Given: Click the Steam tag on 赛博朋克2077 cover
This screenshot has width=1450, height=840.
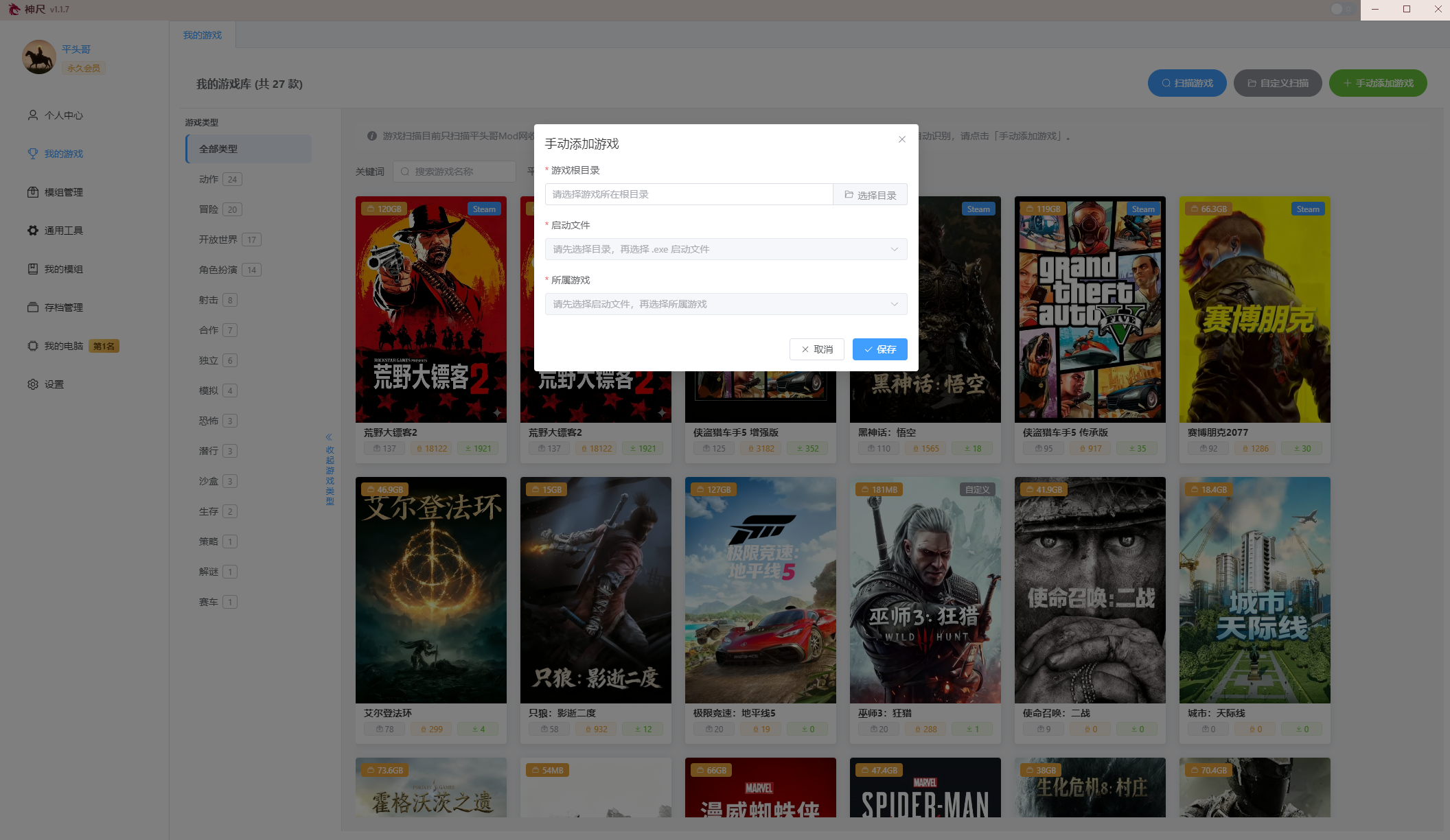Looking at the screenshot, I should point(1308,209).
